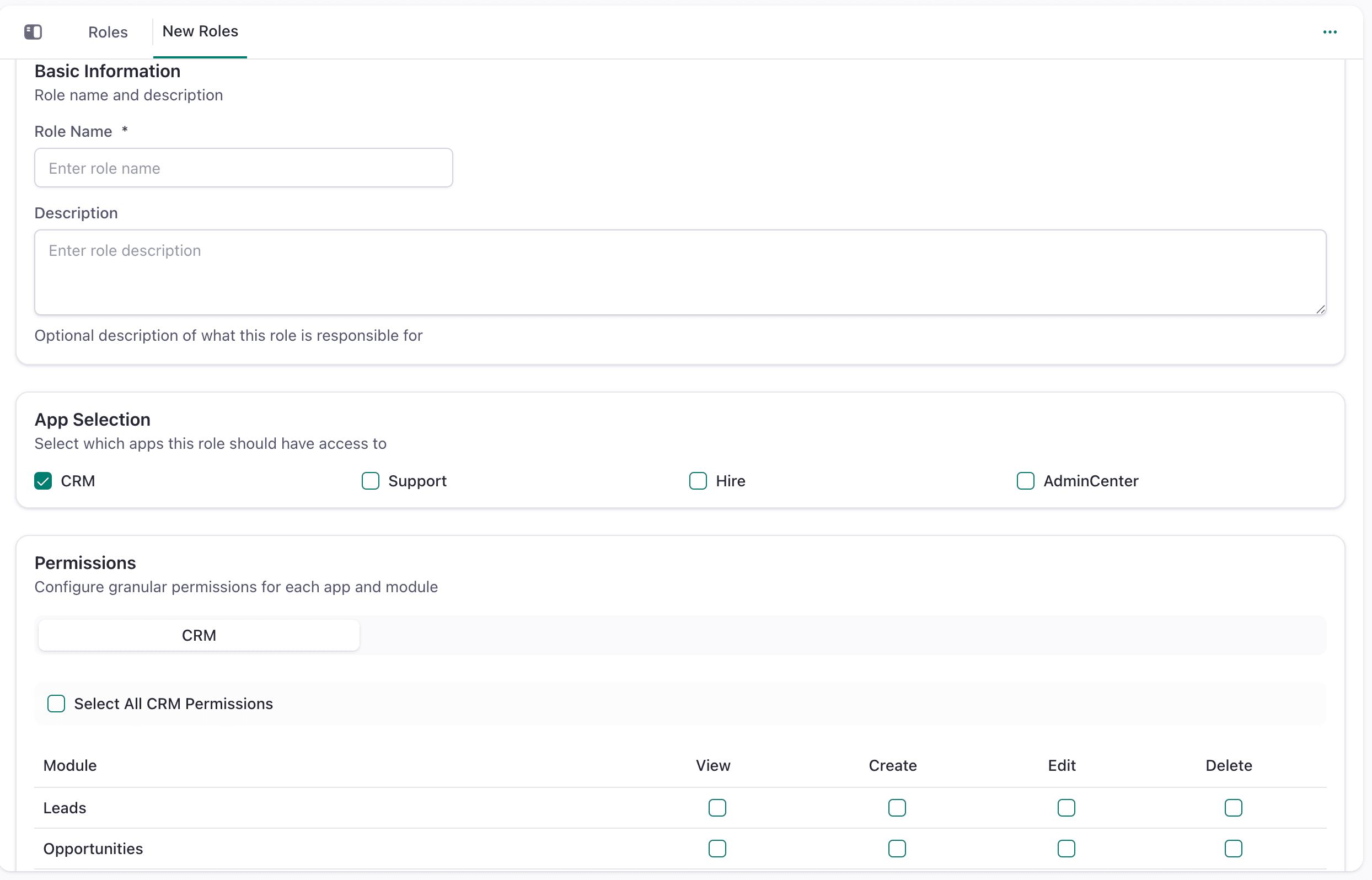Switch to the Roles tab

coord(108,32)
